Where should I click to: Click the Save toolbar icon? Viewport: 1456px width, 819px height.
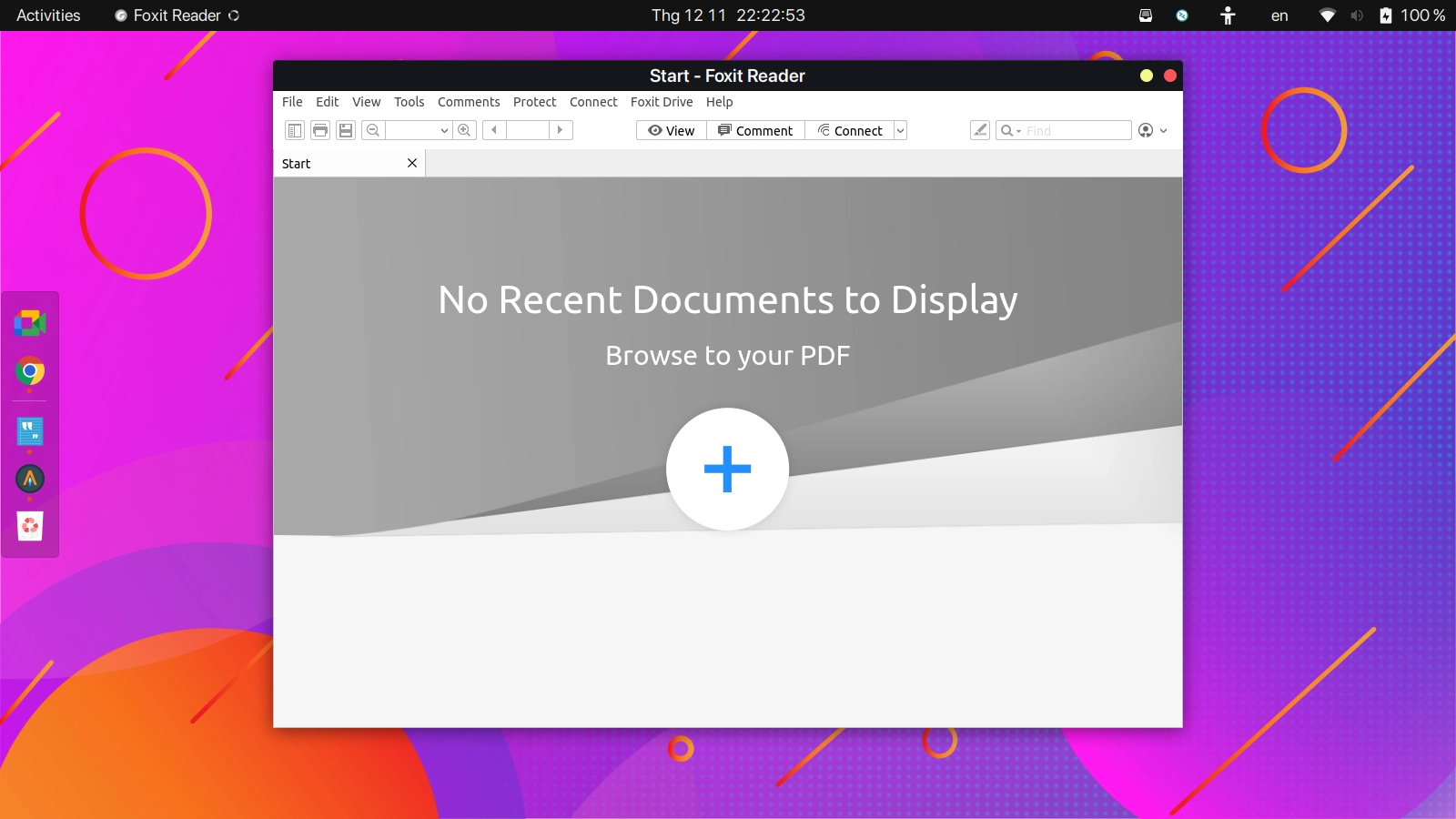[x=346, y=130]
